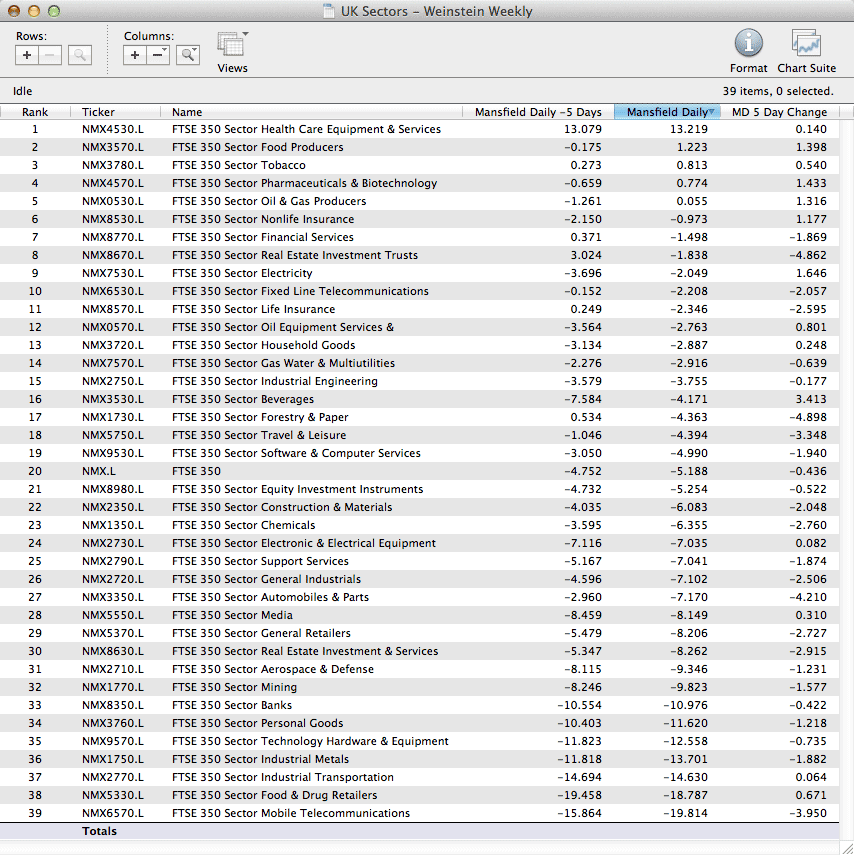Sort by the Rank column header

tap(35, 112)
